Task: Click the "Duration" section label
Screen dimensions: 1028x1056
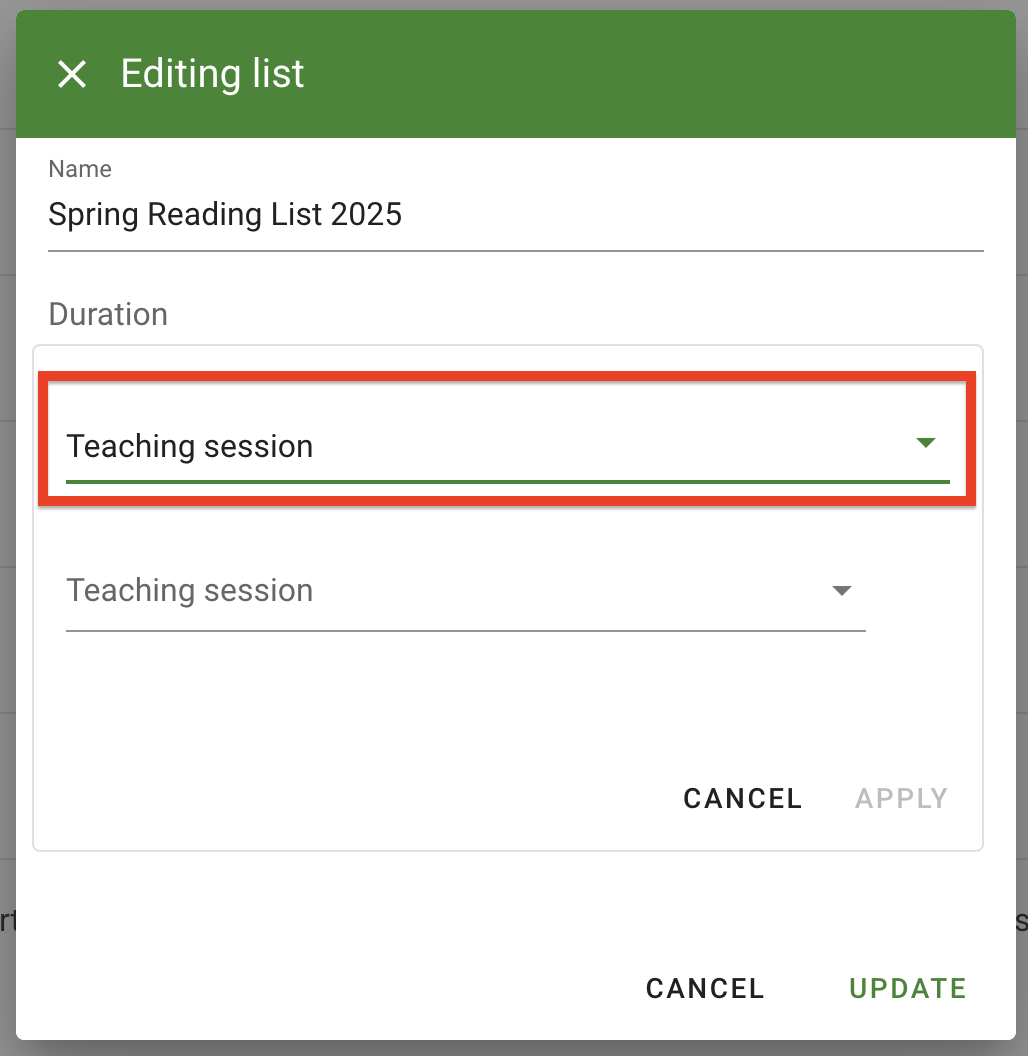Action: point(108,314)
